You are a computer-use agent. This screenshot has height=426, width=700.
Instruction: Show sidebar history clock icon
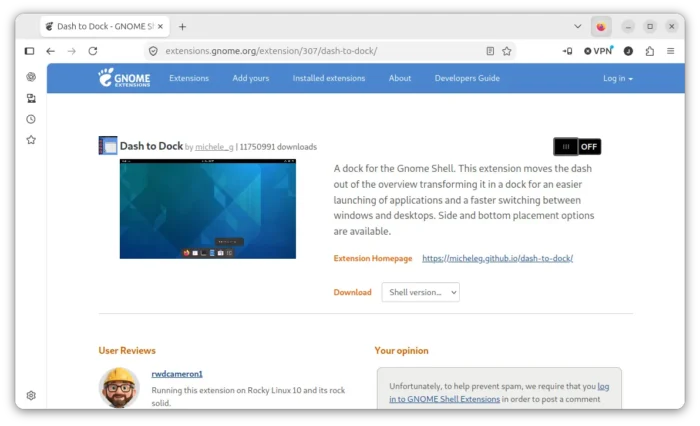pos(31,119)
